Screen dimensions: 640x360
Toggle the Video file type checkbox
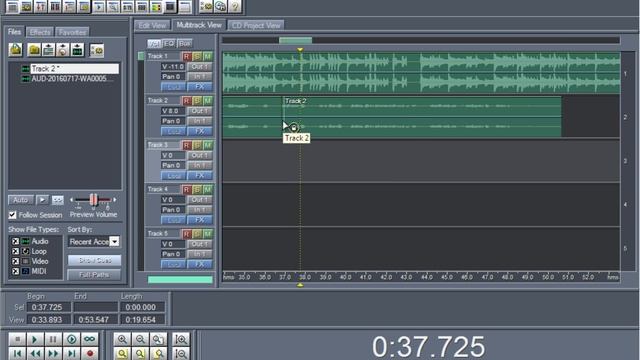tap(15, 261)
